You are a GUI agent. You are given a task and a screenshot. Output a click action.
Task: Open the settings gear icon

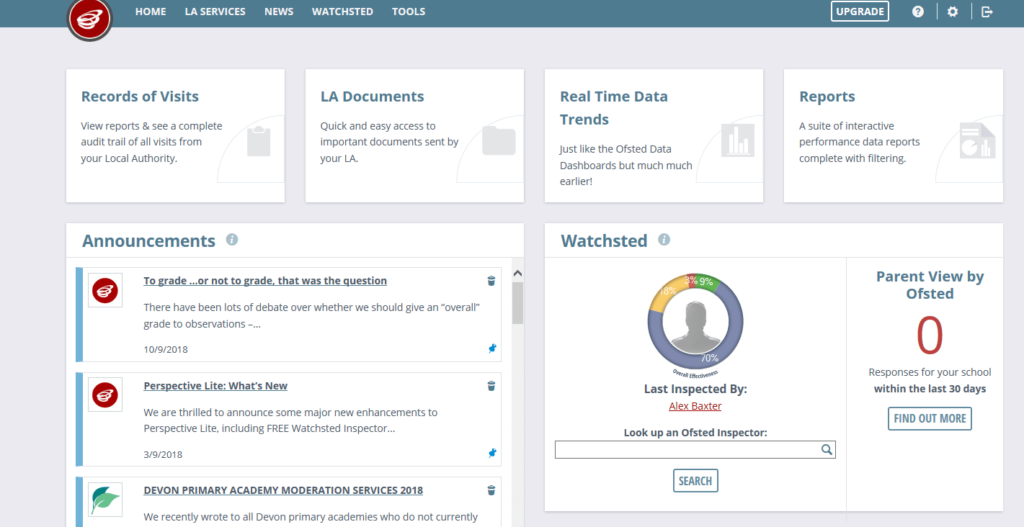pyautogui.click(x=952, y=12)
